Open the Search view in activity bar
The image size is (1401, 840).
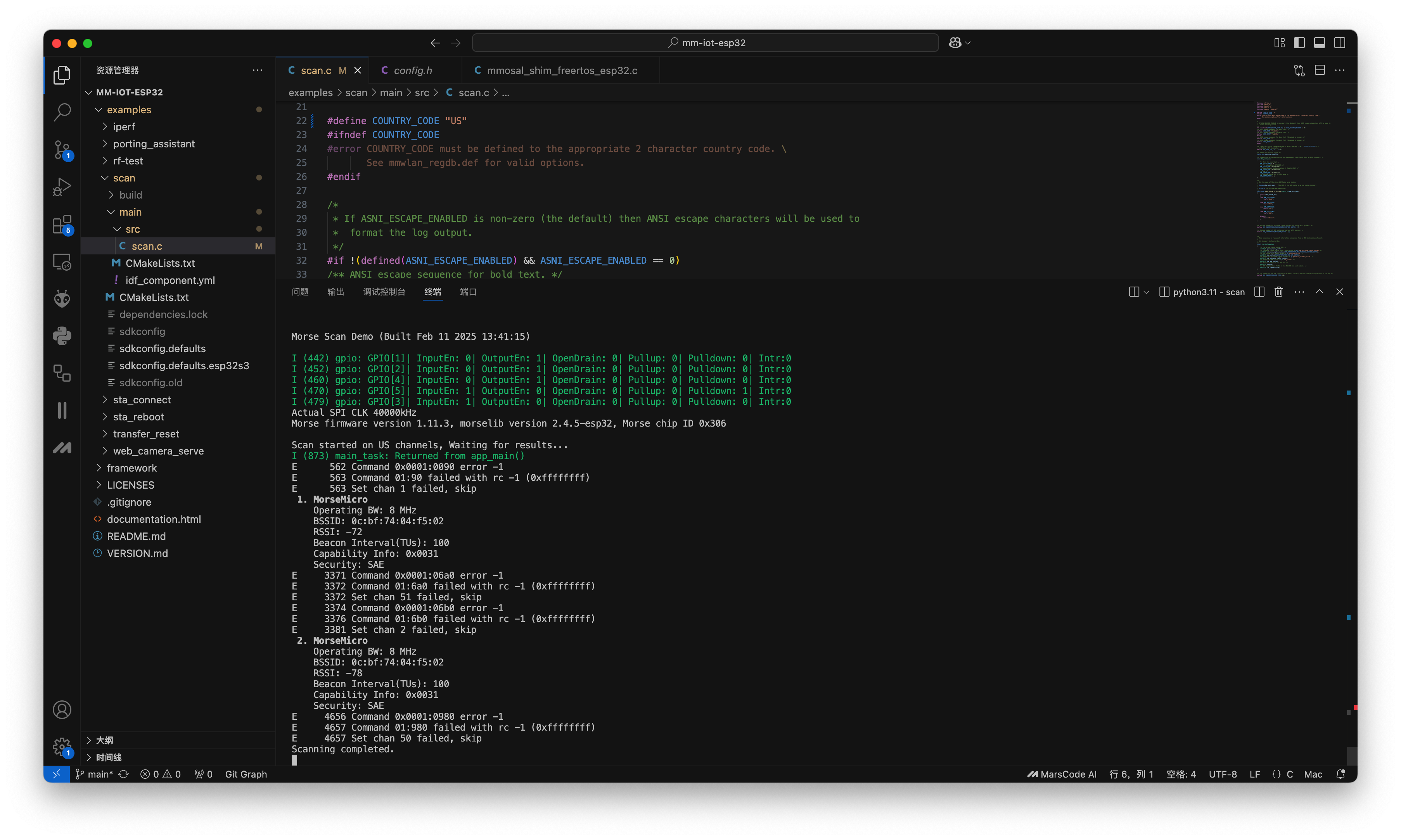point(62,112)
